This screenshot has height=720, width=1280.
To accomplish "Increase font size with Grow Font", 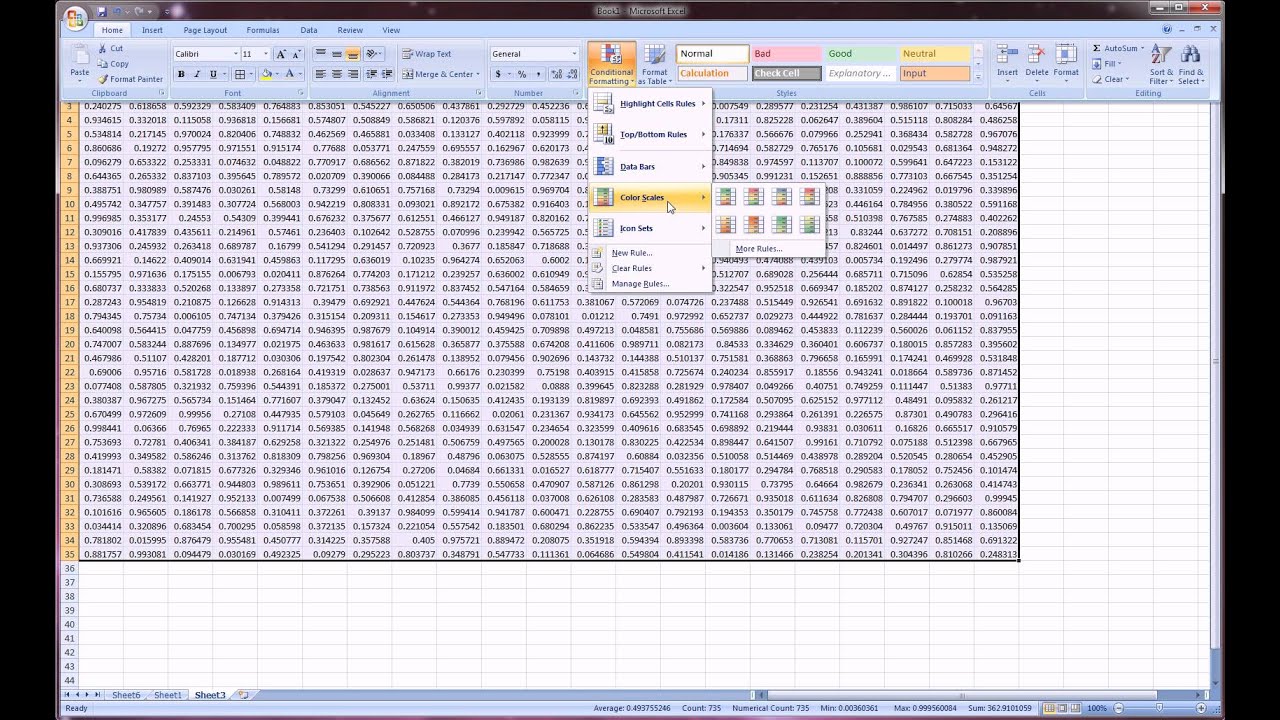I will coord(281,54).
